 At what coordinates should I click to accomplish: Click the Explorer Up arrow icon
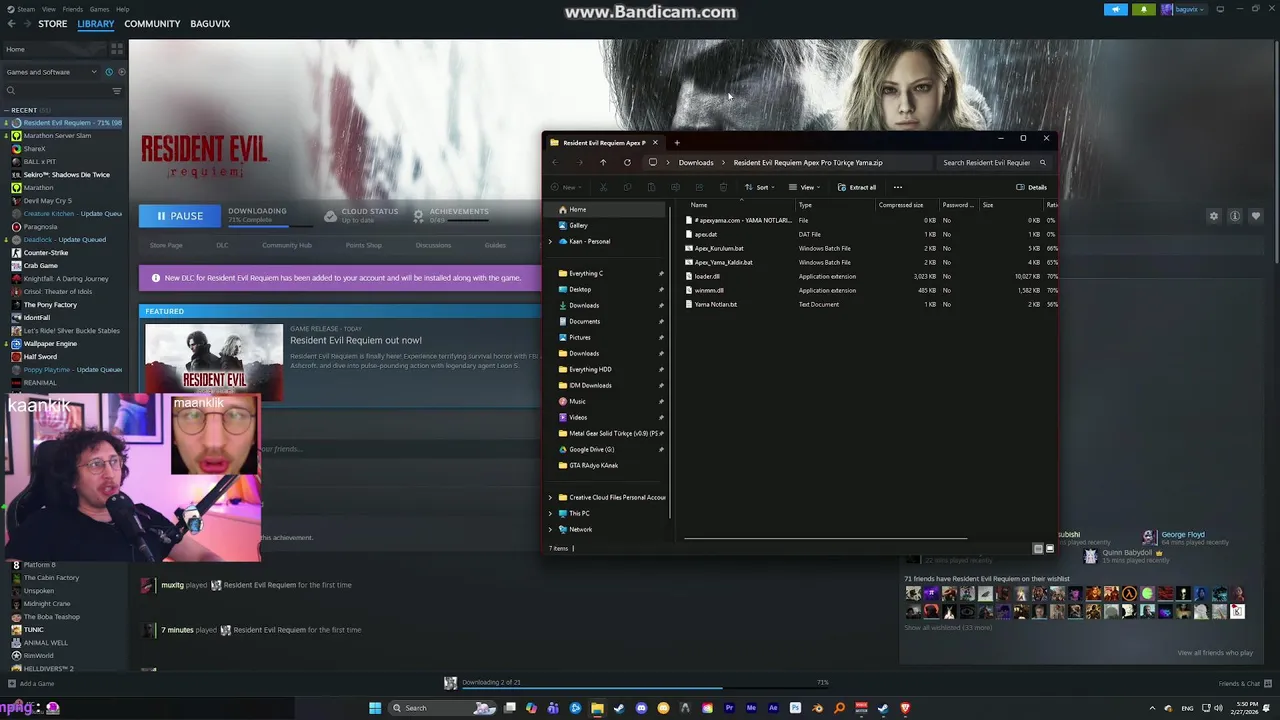[603, 162]
